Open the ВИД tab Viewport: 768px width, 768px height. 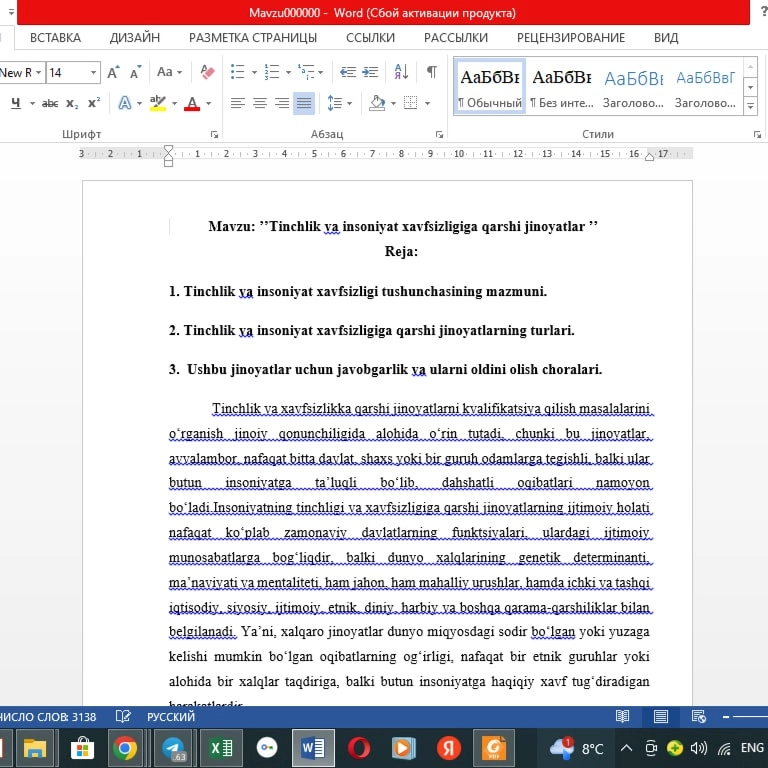(x=666, y=38)
